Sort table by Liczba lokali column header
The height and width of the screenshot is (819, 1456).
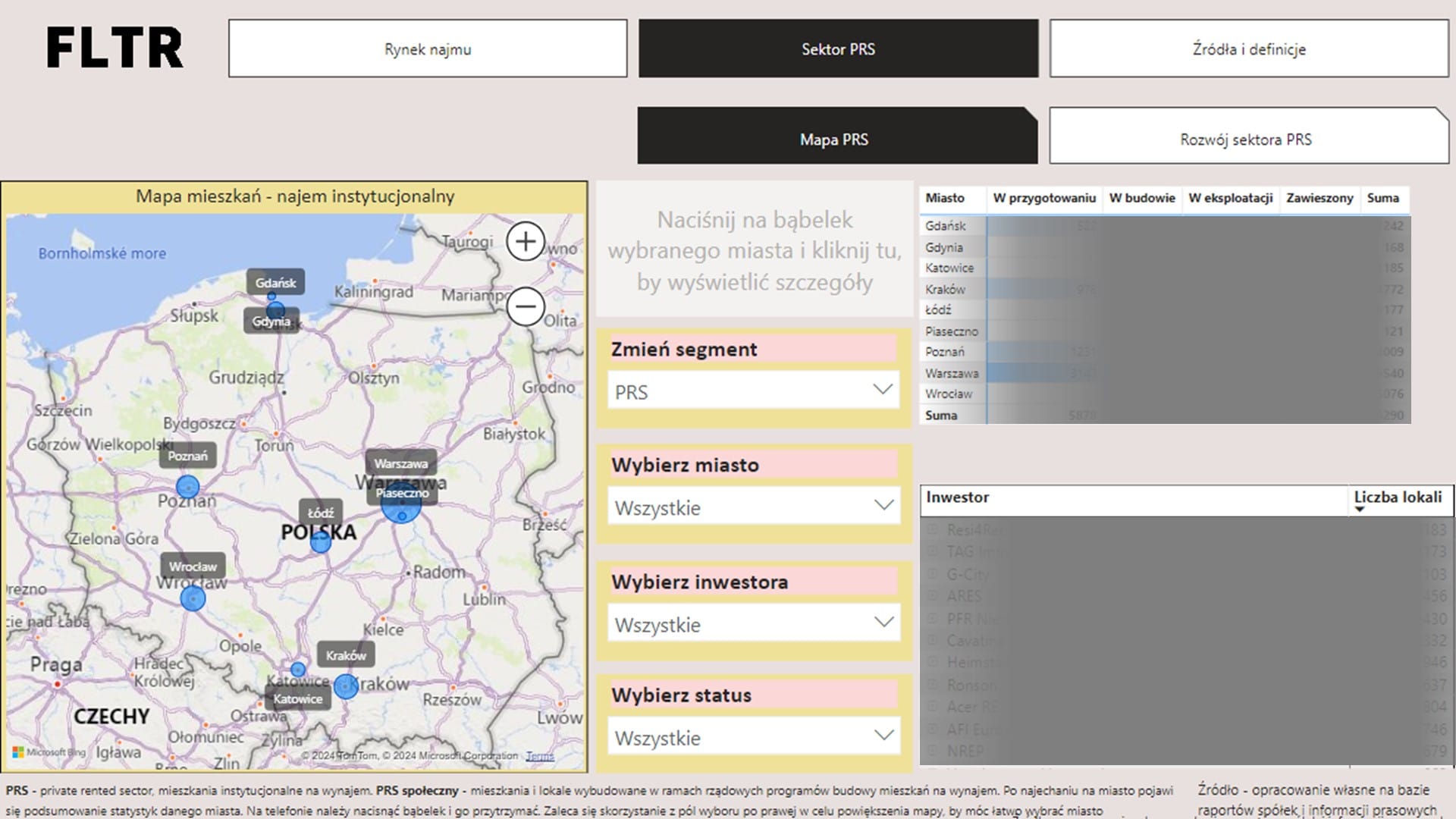[1397, 497]
